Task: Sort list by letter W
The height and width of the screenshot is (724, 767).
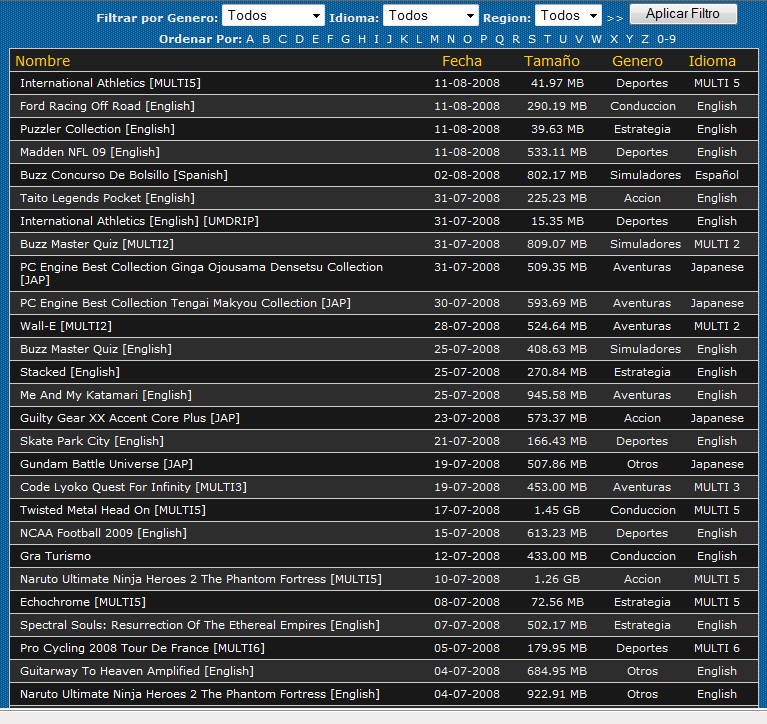Action: click(596, 39)
